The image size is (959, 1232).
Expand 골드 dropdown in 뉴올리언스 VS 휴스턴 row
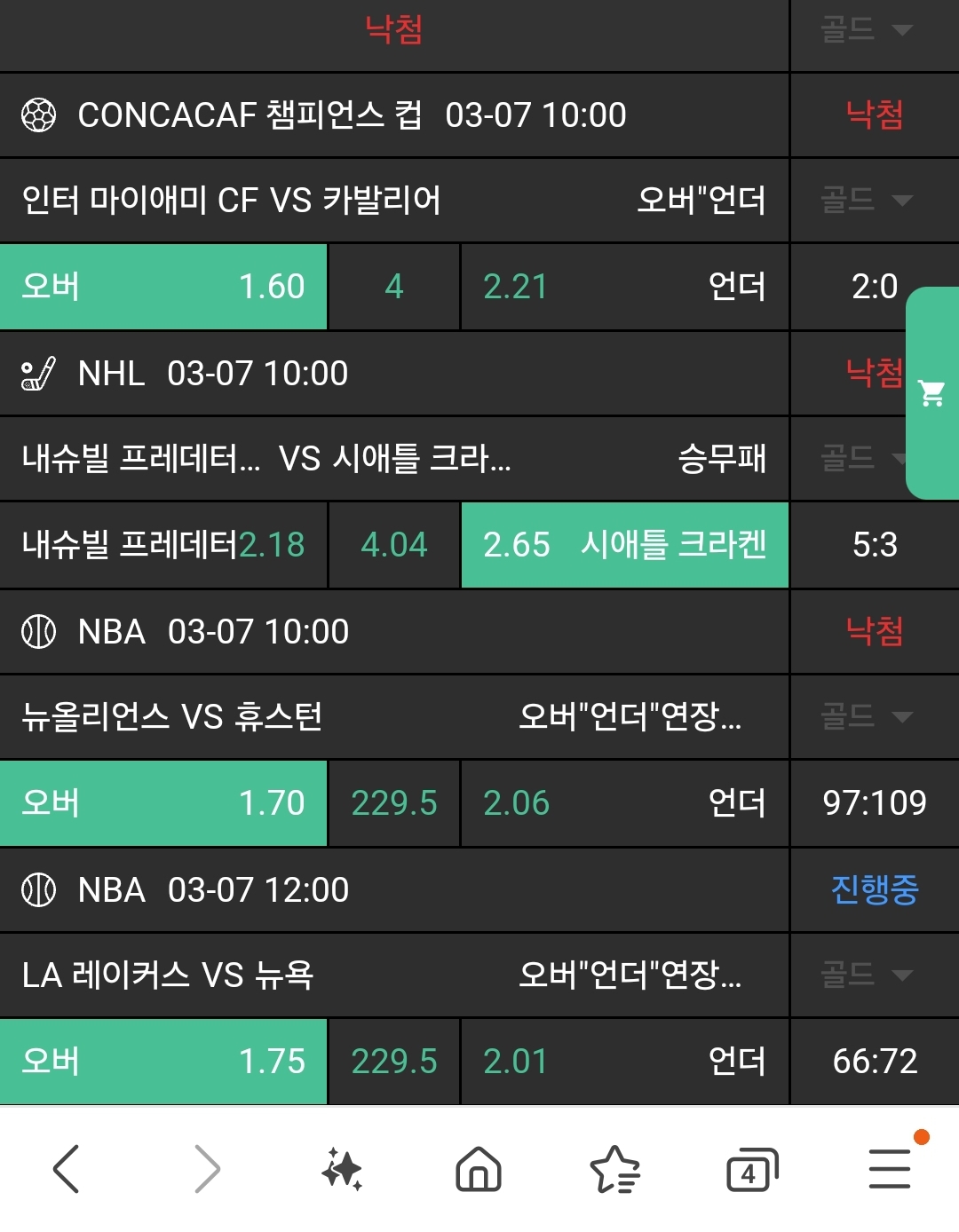click(866, 716)
